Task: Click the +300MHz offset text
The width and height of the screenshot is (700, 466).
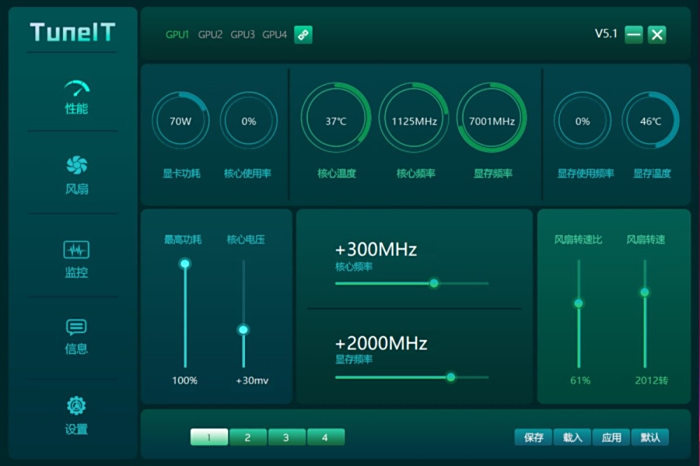Action: (x=376, y=249)
